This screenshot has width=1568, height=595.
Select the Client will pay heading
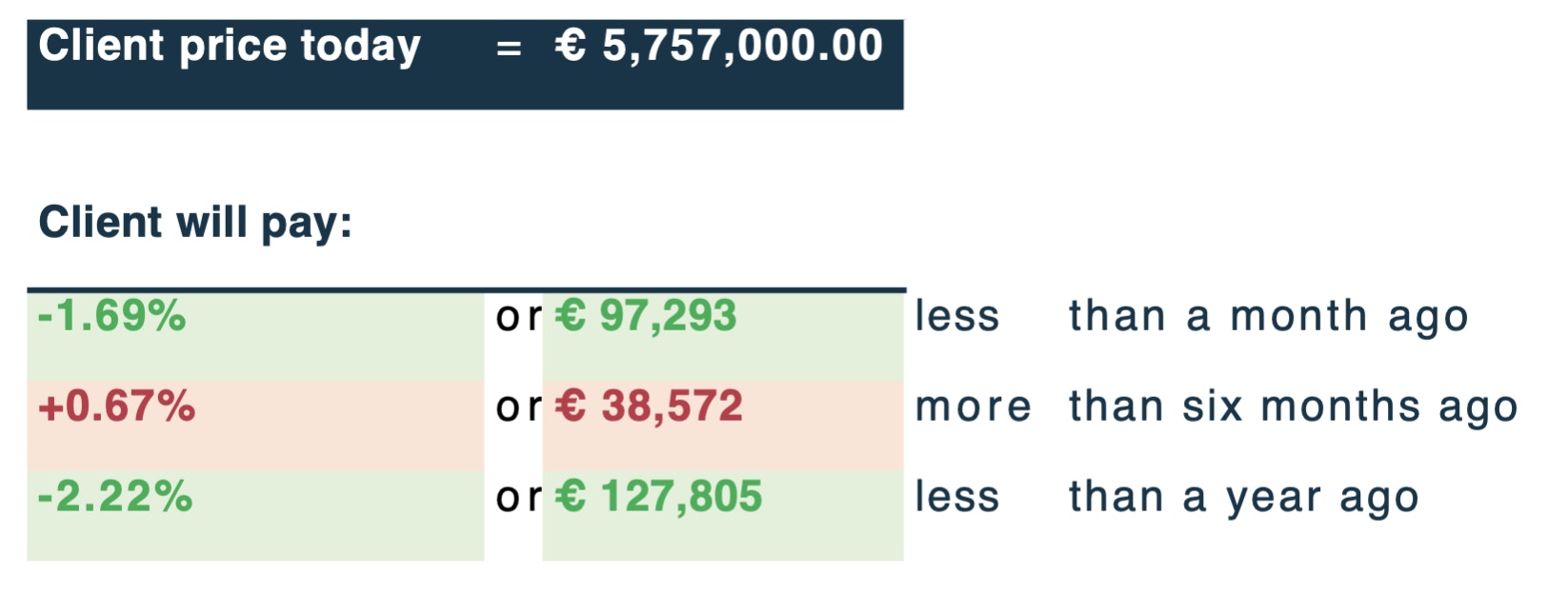click(x=195, y=224)
